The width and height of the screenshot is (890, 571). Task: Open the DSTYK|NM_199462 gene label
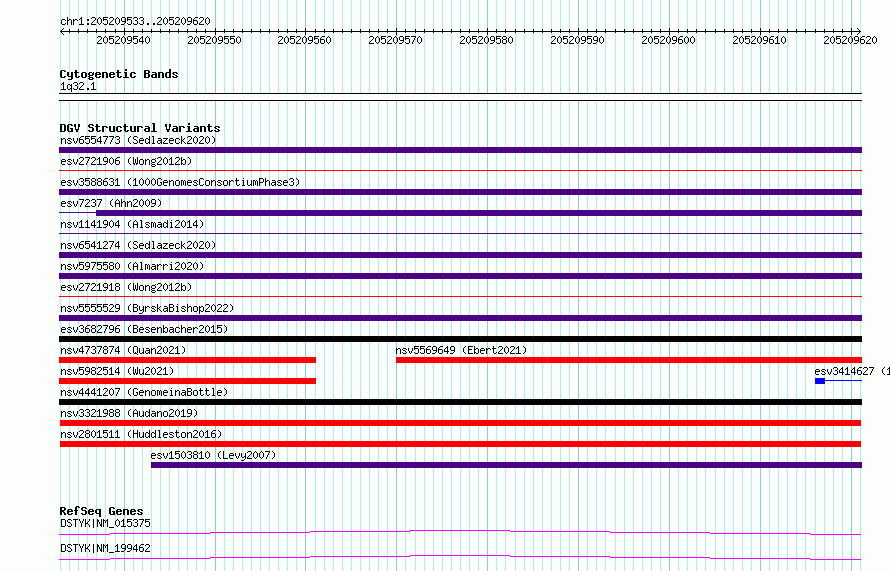tap(105, 548)
